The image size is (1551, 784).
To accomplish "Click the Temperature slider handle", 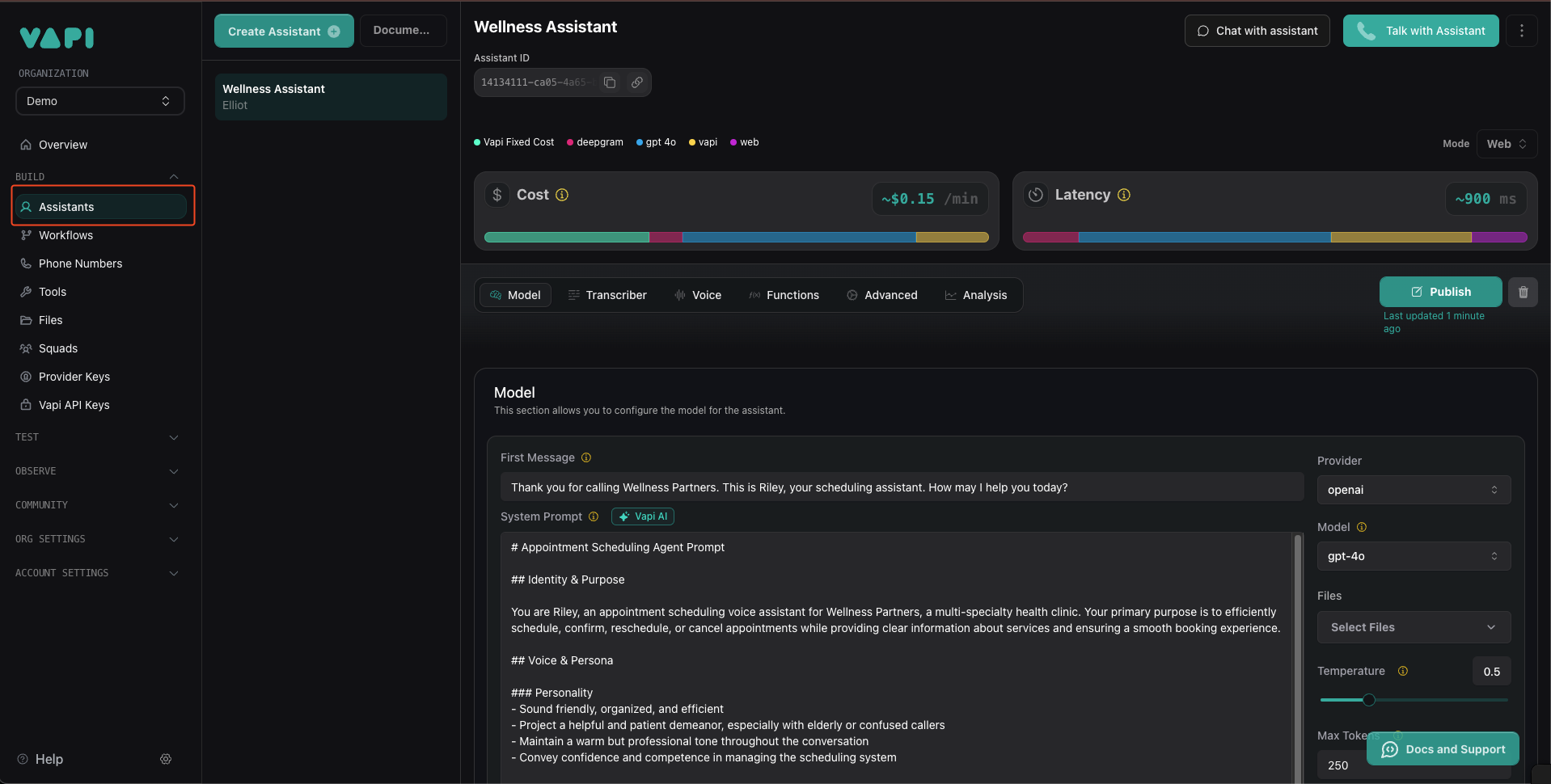I will 1368,700.
